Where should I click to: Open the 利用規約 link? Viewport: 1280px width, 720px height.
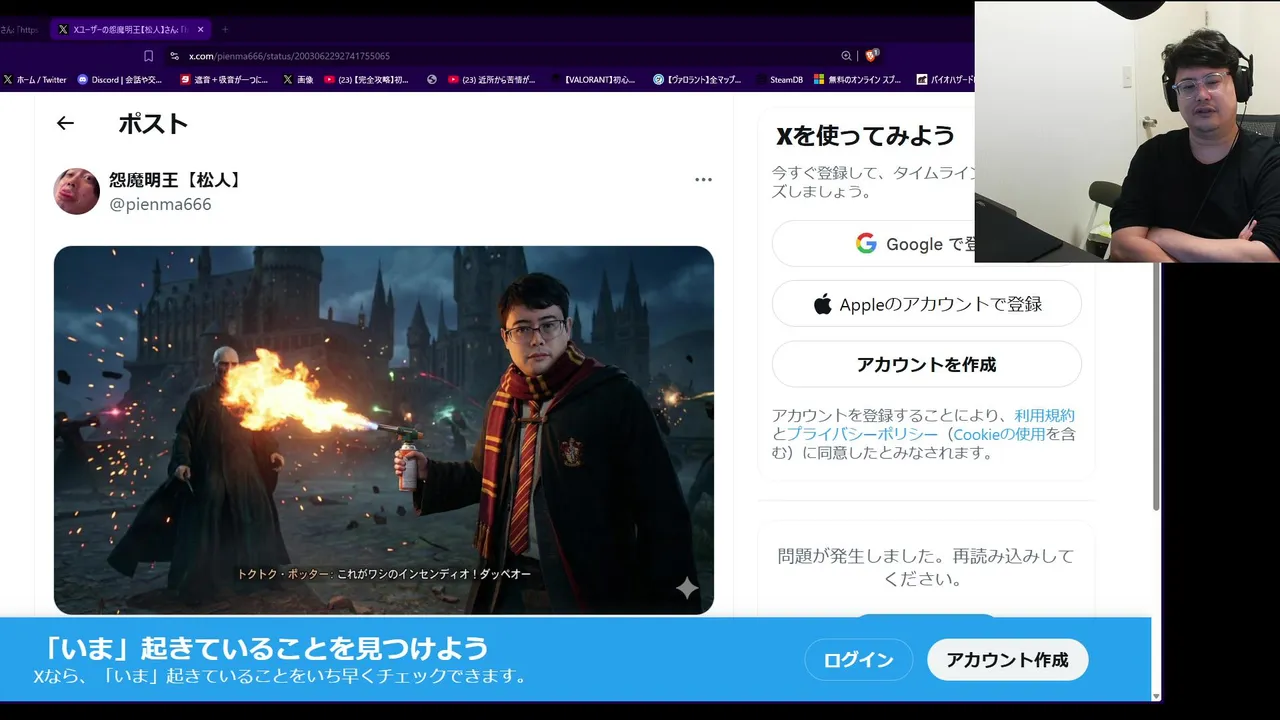1044,415
